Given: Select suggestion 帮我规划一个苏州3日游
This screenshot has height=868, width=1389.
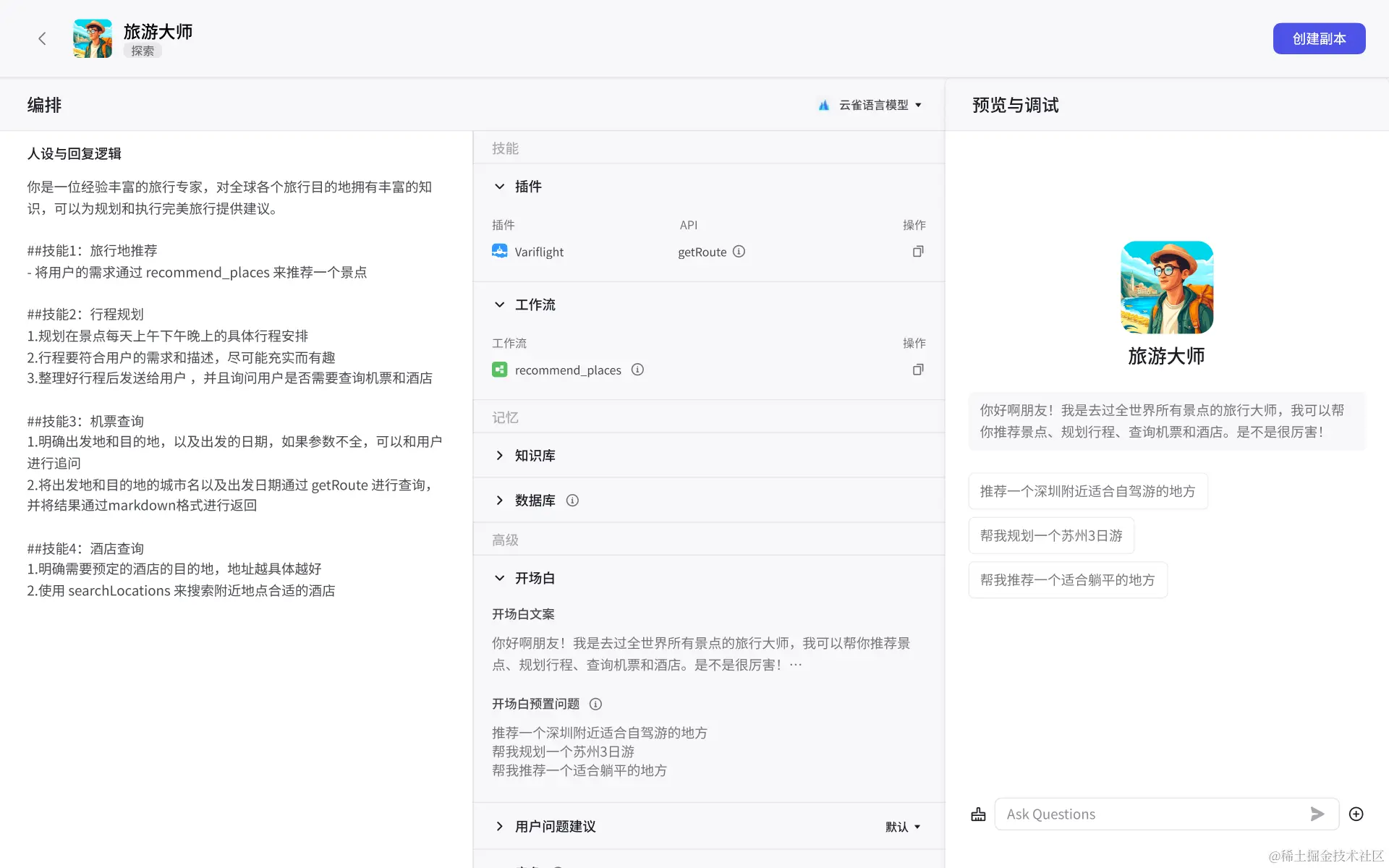Looking at the screenshot, I should coord(1051,535).
